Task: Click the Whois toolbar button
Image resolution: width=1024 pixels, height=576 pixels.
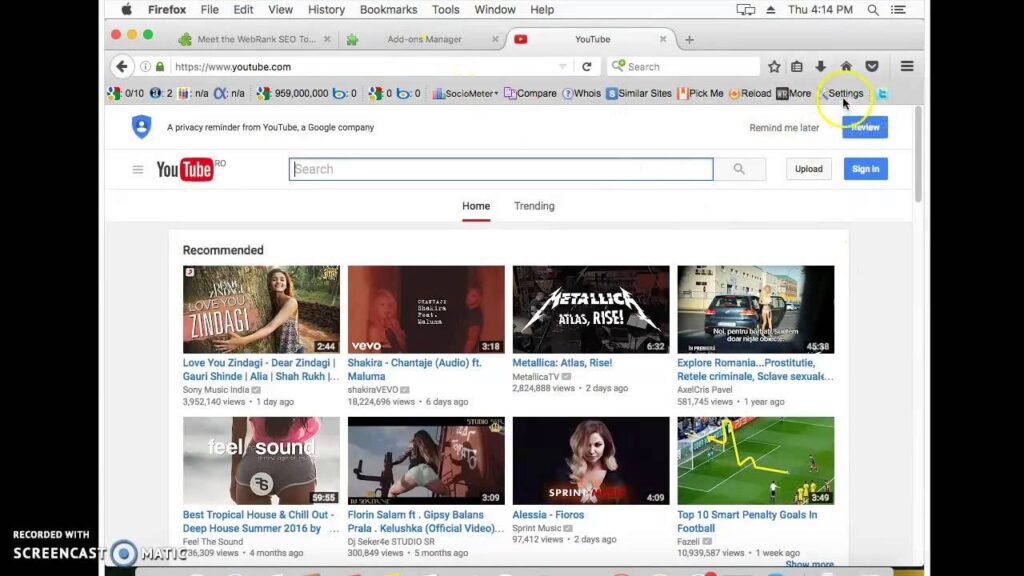Action: (582, 93)
